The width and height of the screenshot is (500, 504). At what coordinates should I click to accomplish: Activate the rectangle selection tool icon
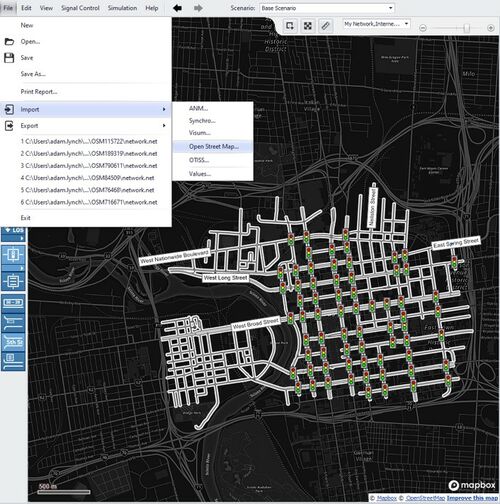tap(290, 26)
